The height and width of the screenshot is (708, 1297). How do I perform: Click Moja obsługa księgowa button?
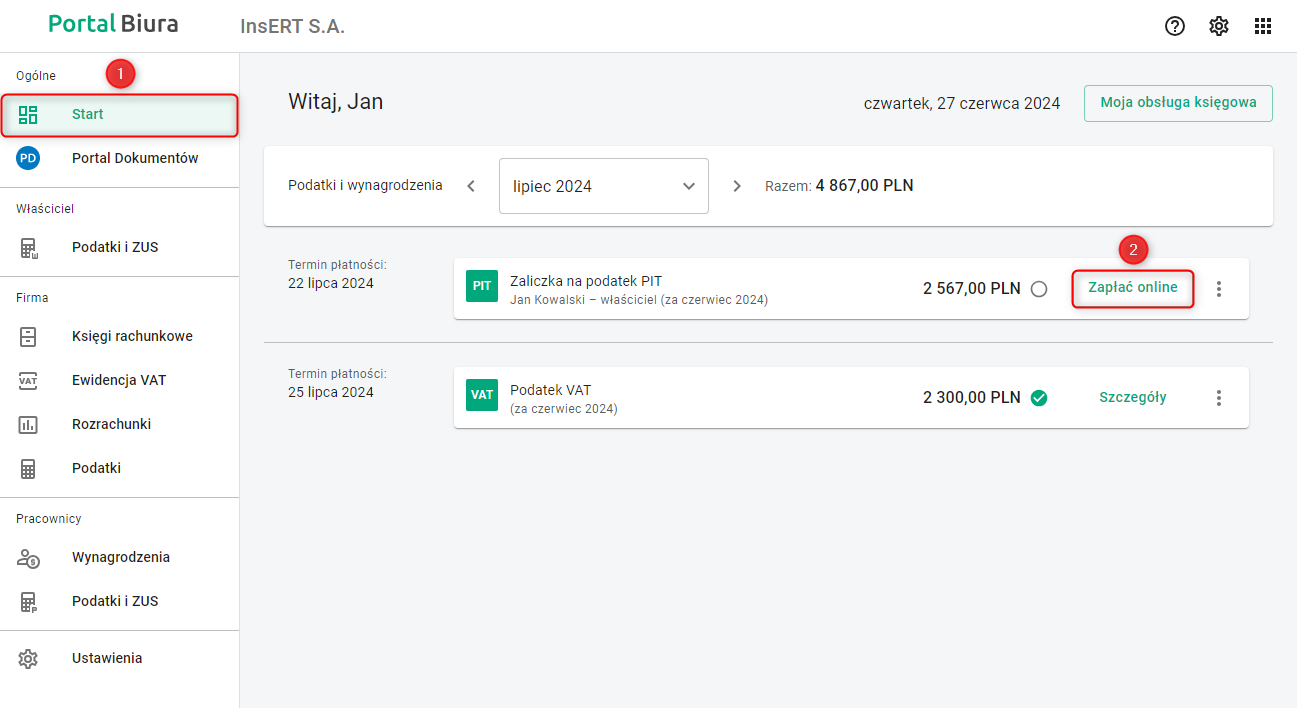pyautogui.click(x=1178, y=103)
